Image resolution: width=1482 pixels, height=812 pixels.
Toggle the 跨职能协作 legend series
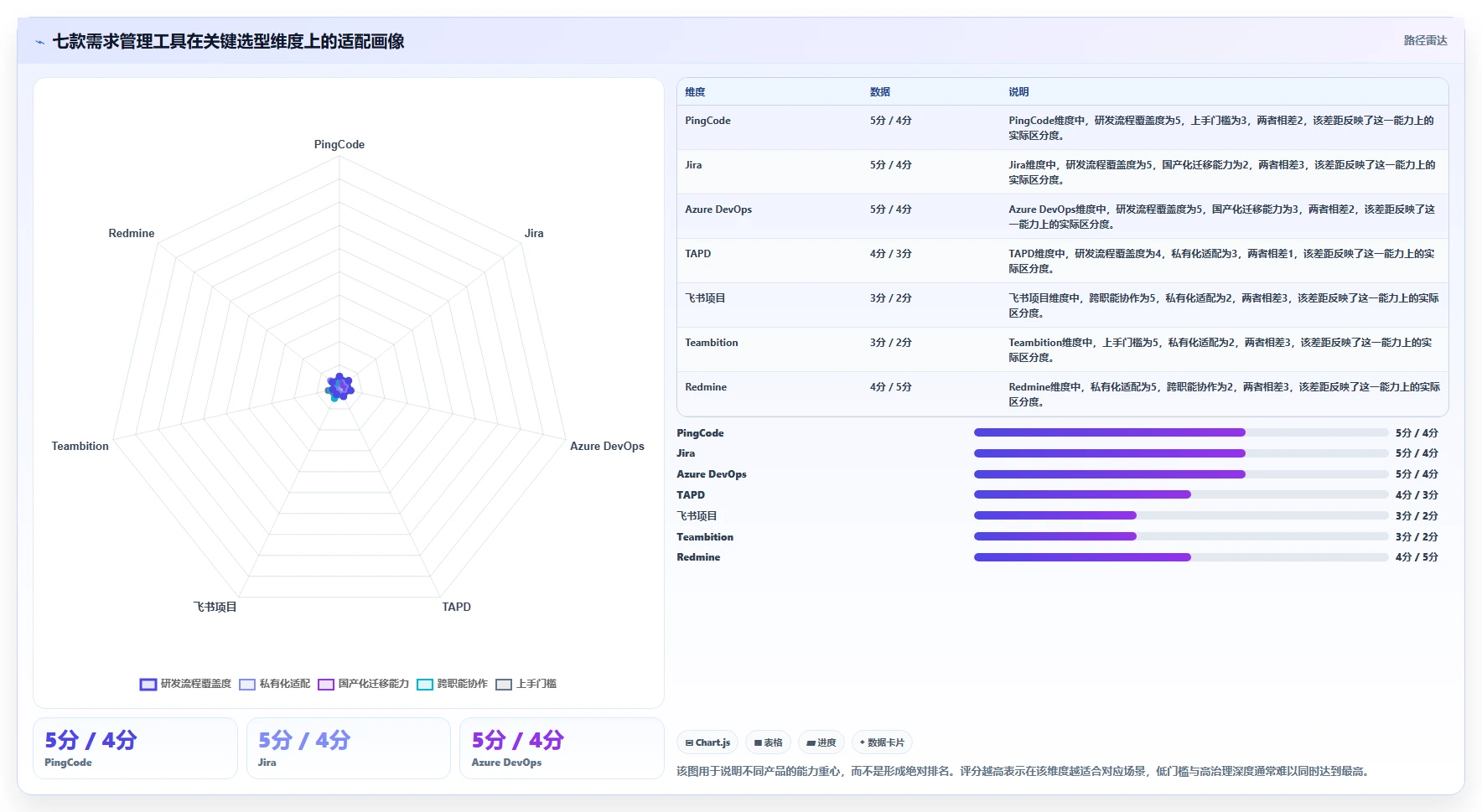click(453, 684)
